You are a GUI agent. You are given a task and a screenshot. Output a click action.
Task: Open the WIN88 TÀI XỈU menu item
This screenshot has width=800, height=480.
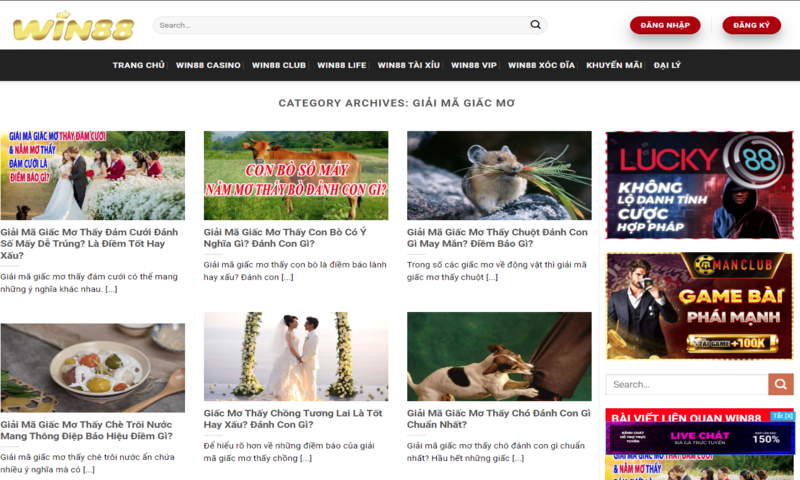pyautogui.click(x=409, y=65)
